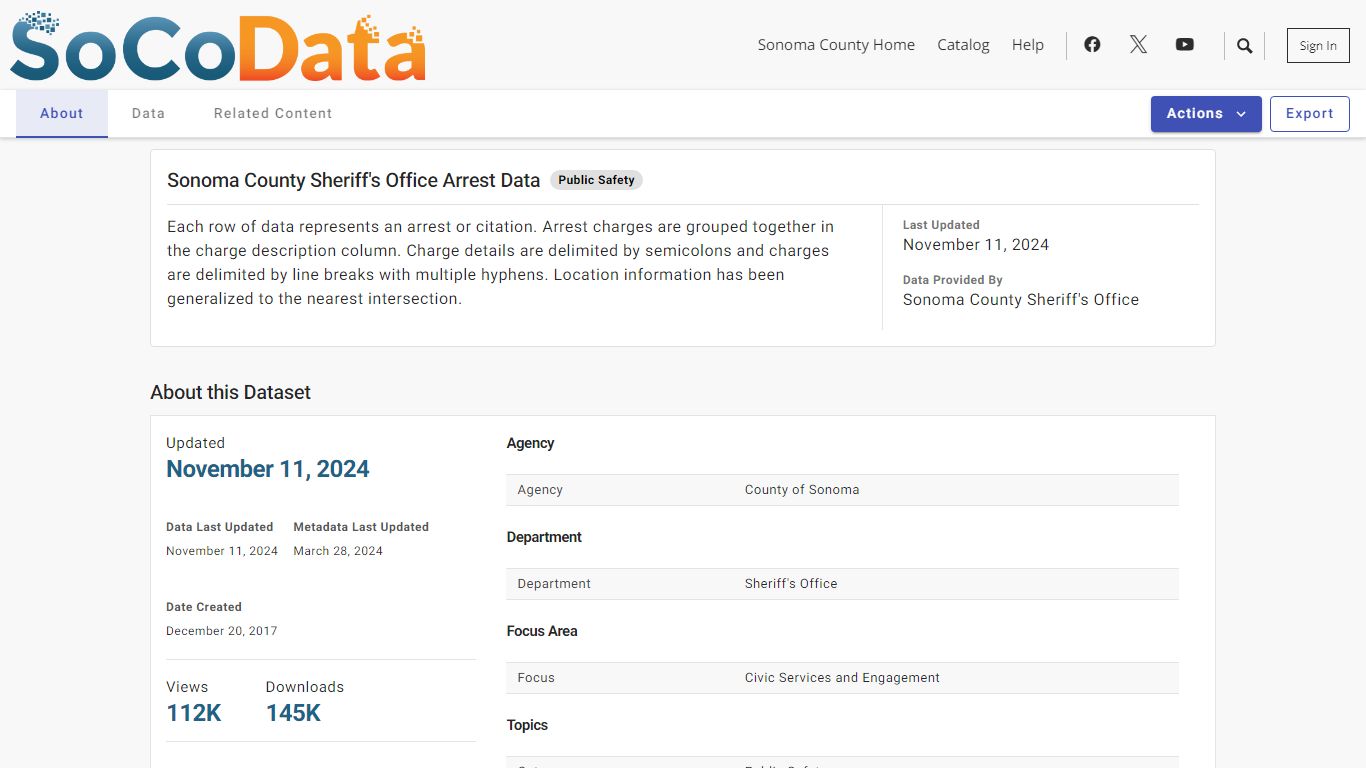
Task: Click 'Civic Services and Engagement' focus value
Action: coord(842,678)
